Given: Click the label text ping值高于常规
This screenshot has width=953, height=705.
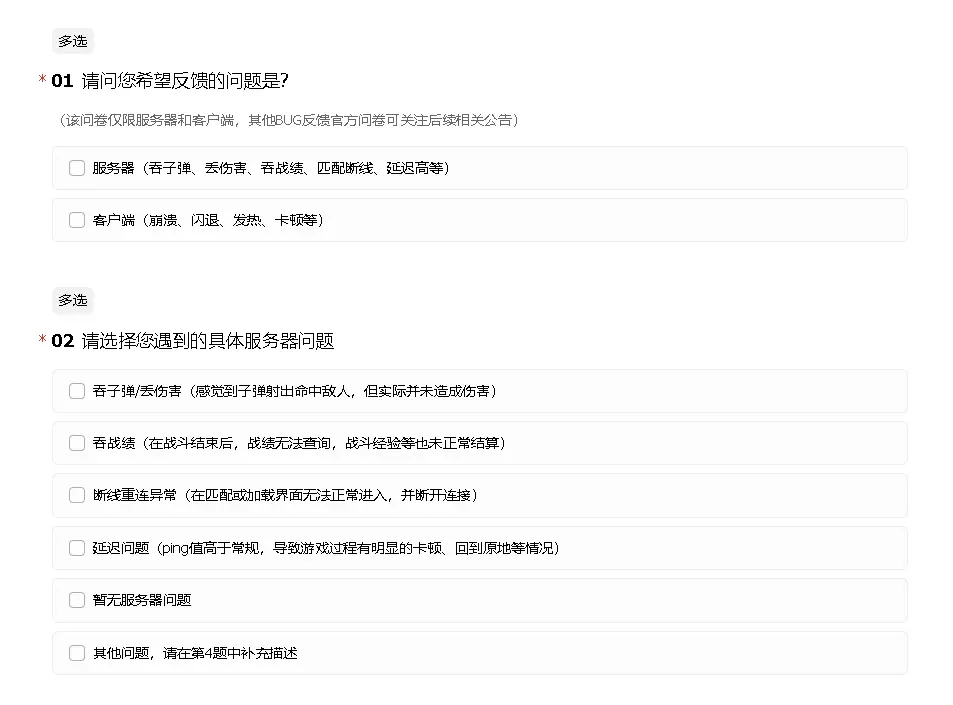Looking at the screenshot, I should point(212,549).
